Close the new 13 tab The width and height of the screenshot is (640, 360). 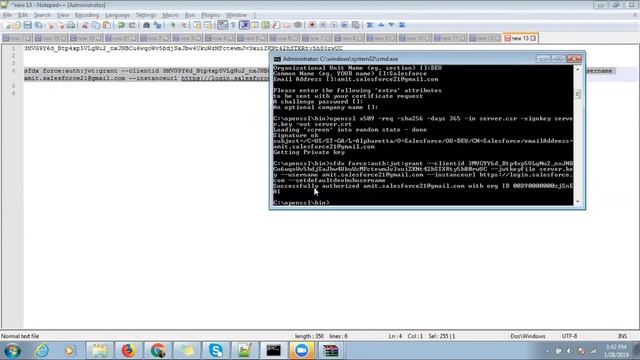[x=533, y=38]
